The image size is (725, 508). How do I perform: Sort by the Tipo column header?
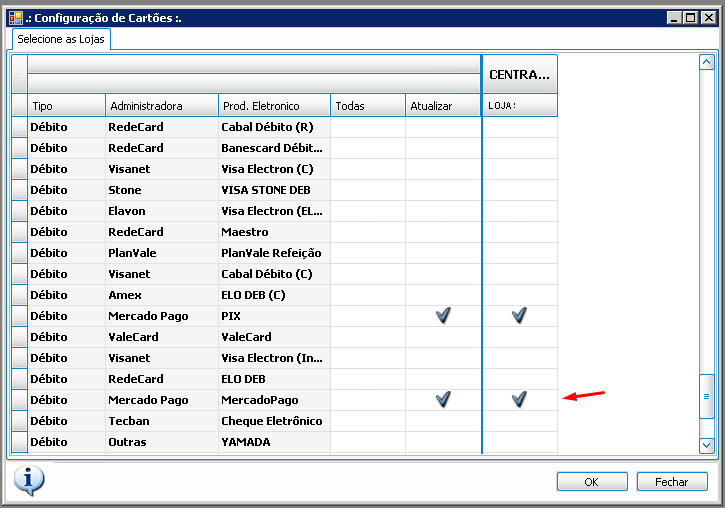67,106
